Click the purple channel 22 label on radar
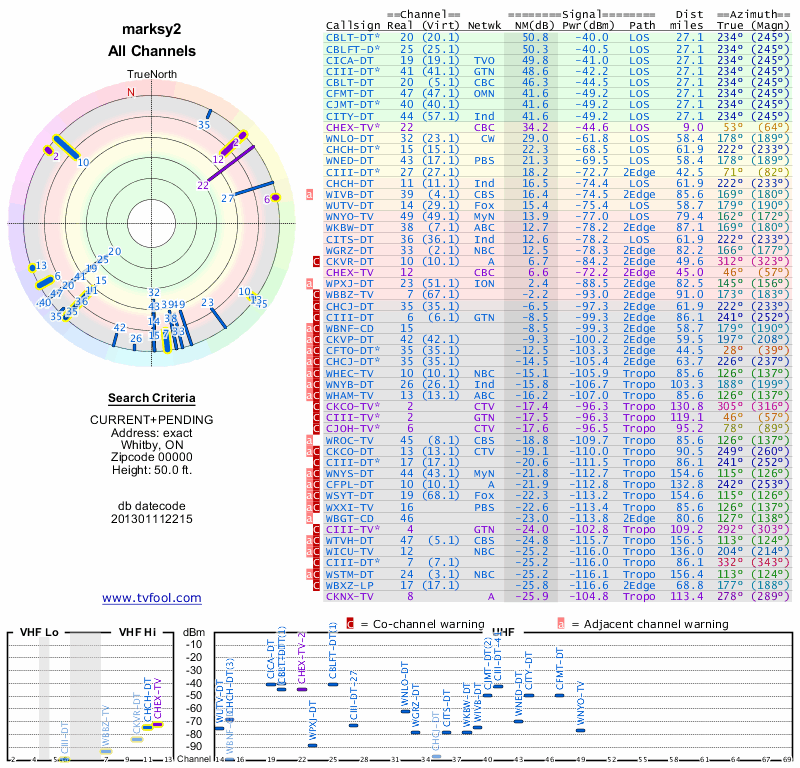 pyautogui.click(x=203, y=185)
